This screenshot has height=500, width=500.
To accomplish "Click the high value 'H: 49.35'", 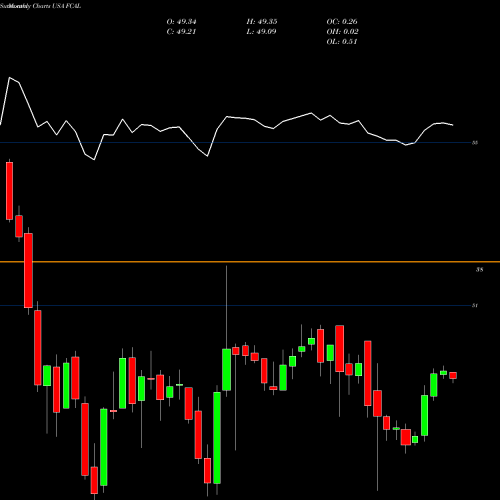I will [x=262, y=22].
